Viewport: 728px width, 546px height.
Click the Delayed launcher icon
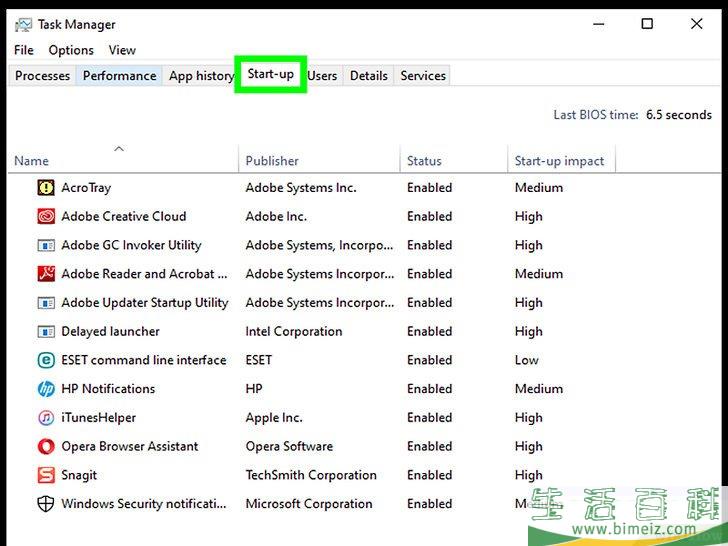46,332
